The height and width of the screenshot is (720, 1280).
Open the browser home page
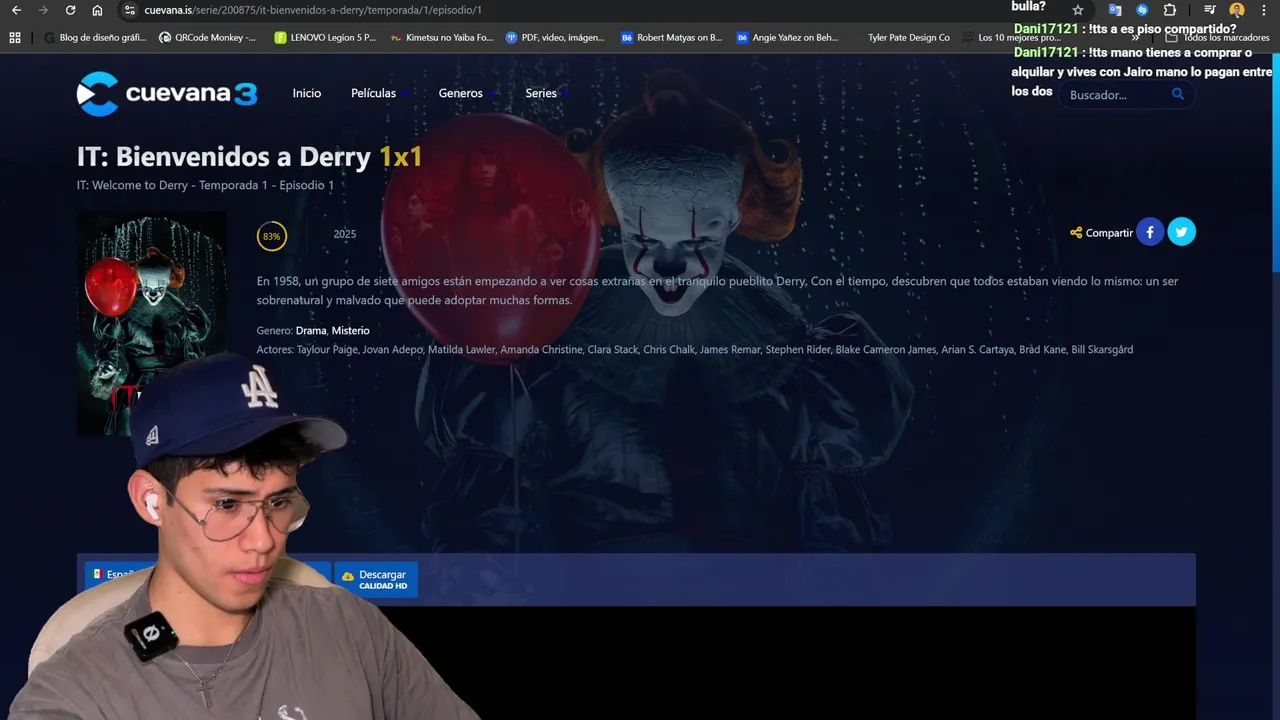coord(97,10)
